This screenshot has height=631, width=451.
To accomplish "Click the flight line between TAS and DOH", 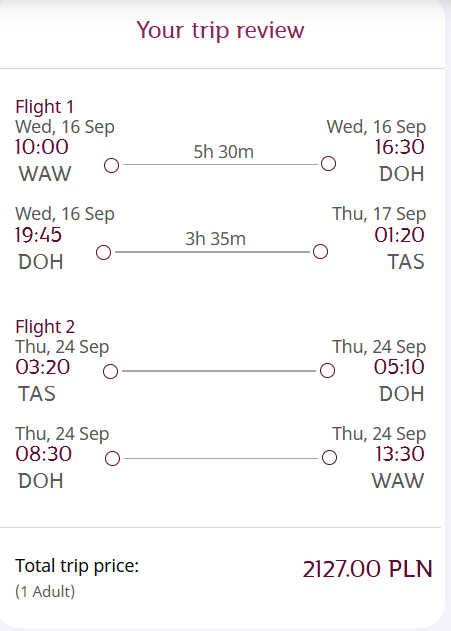I will click(219, 371).
